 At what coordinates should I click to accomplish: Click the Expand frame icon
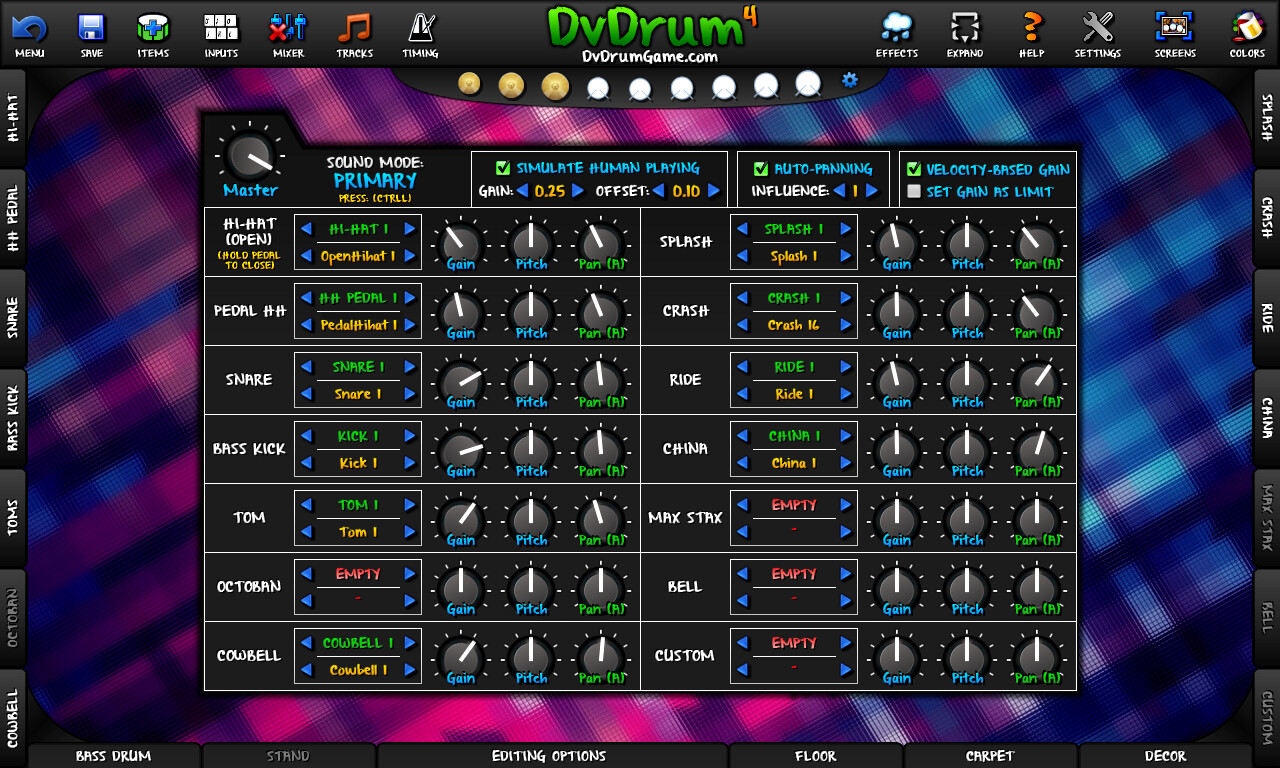pos(965,27)
